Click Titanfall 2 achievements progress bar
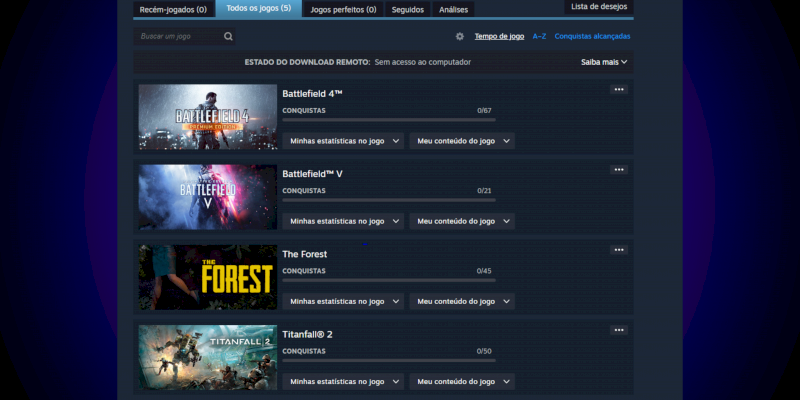 [389, 360]
